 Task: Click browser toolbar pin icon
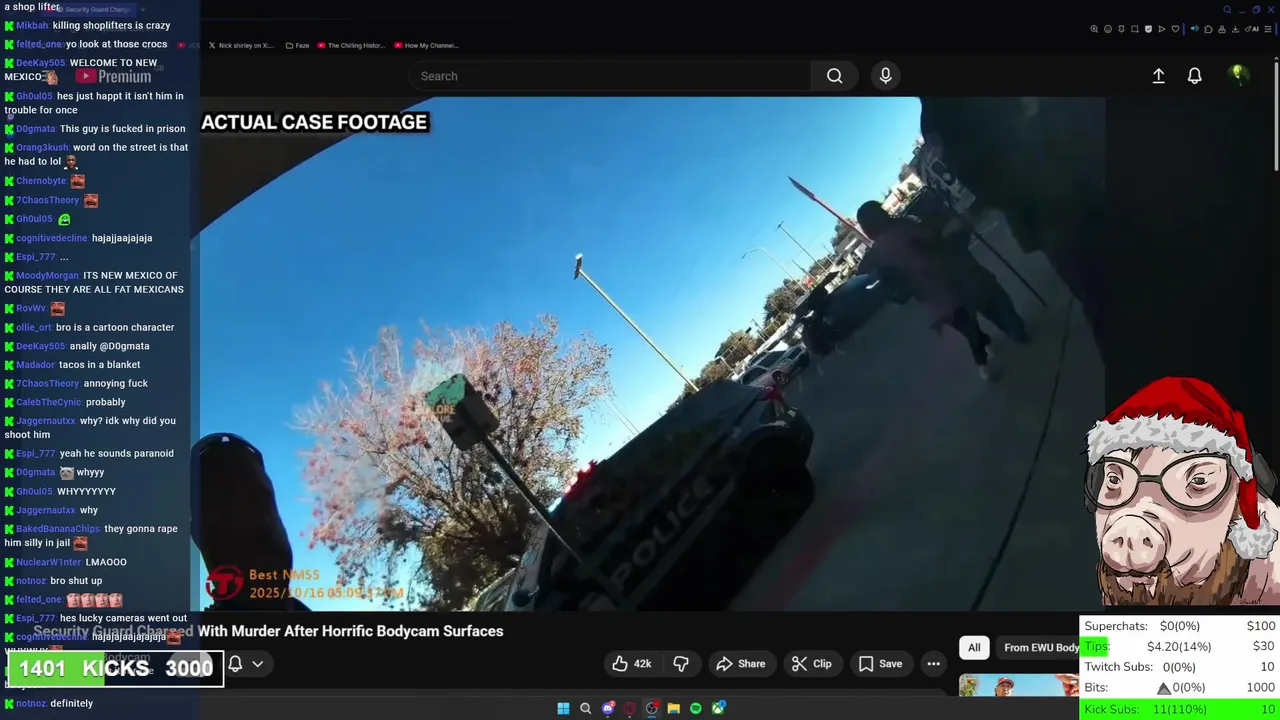coord(1121,29)
